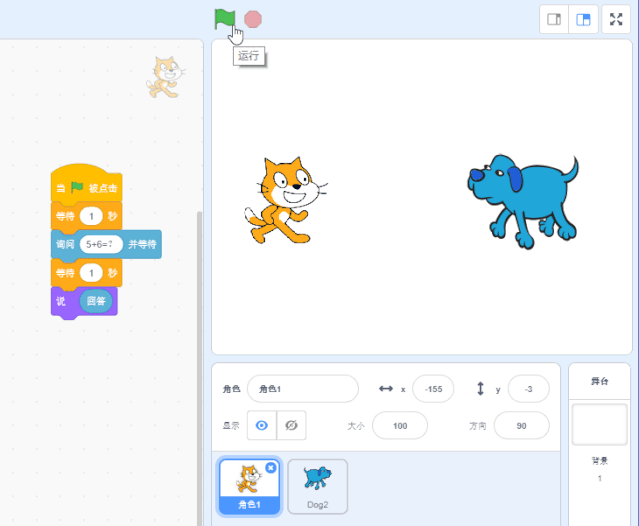The image size is (639, 526).
Task: Switch to large stage layout
Action: [x=583, y=19]
